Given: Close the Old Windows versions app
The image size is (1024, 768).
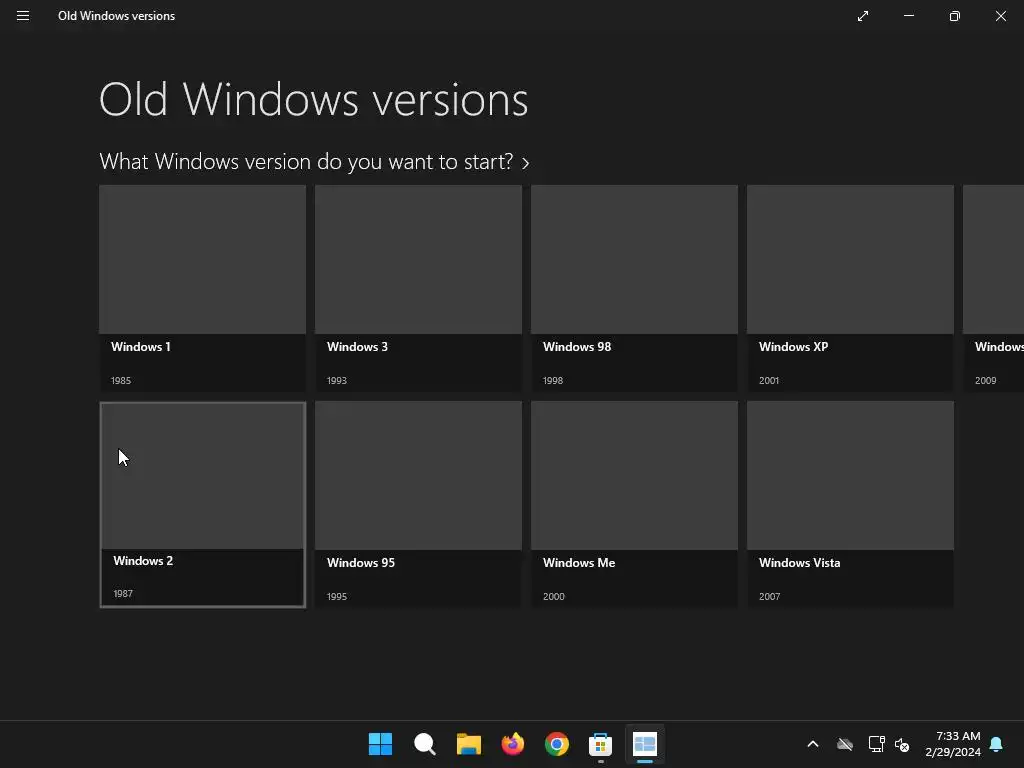Looking at the screenshot, I should pos(1000,16).
